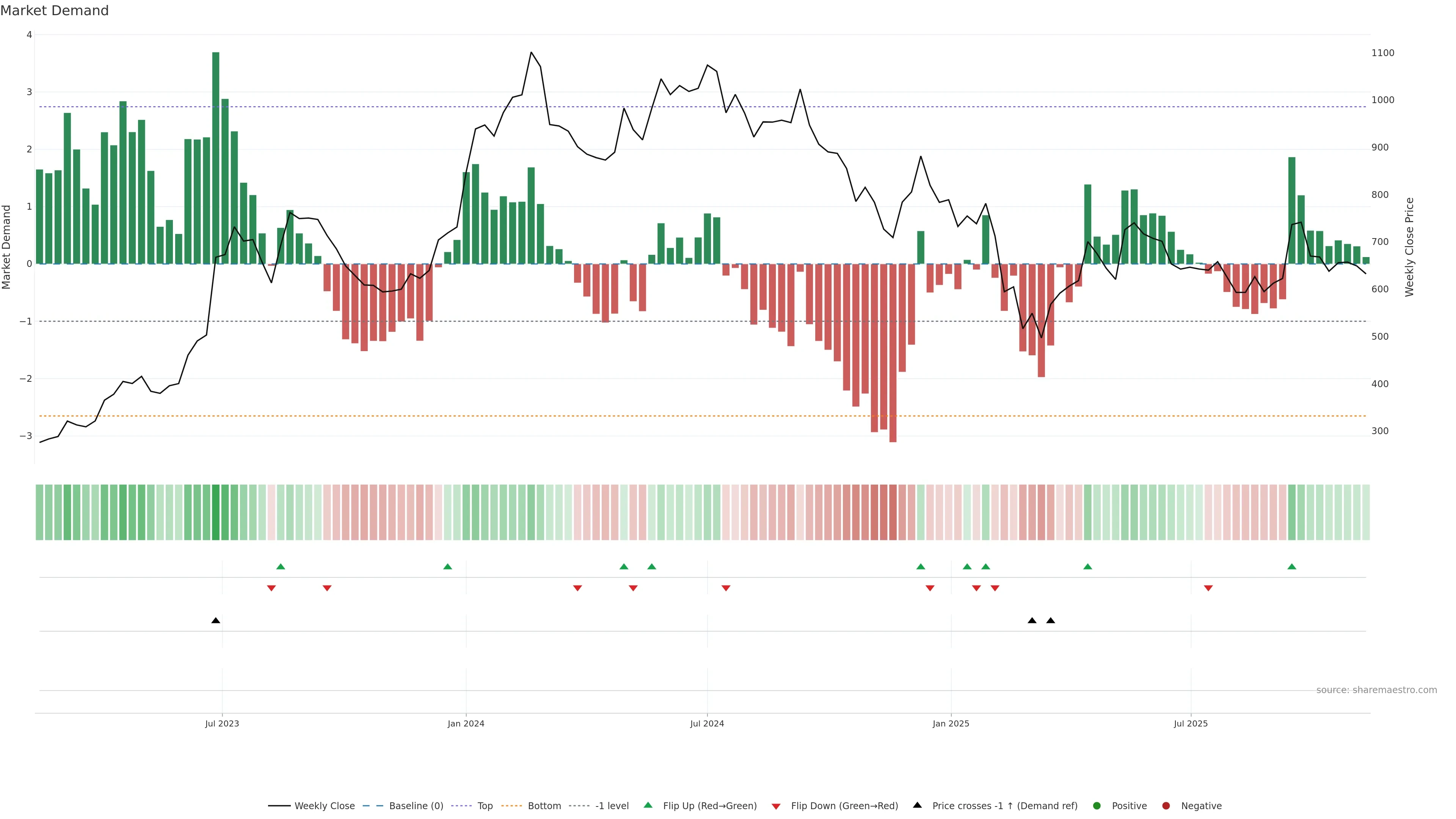The height and width of the screenshot is (819, 1456).
Task: Click the Weekly Close Price axis title
Action: pyautogui.click(x=1409, y=247)
